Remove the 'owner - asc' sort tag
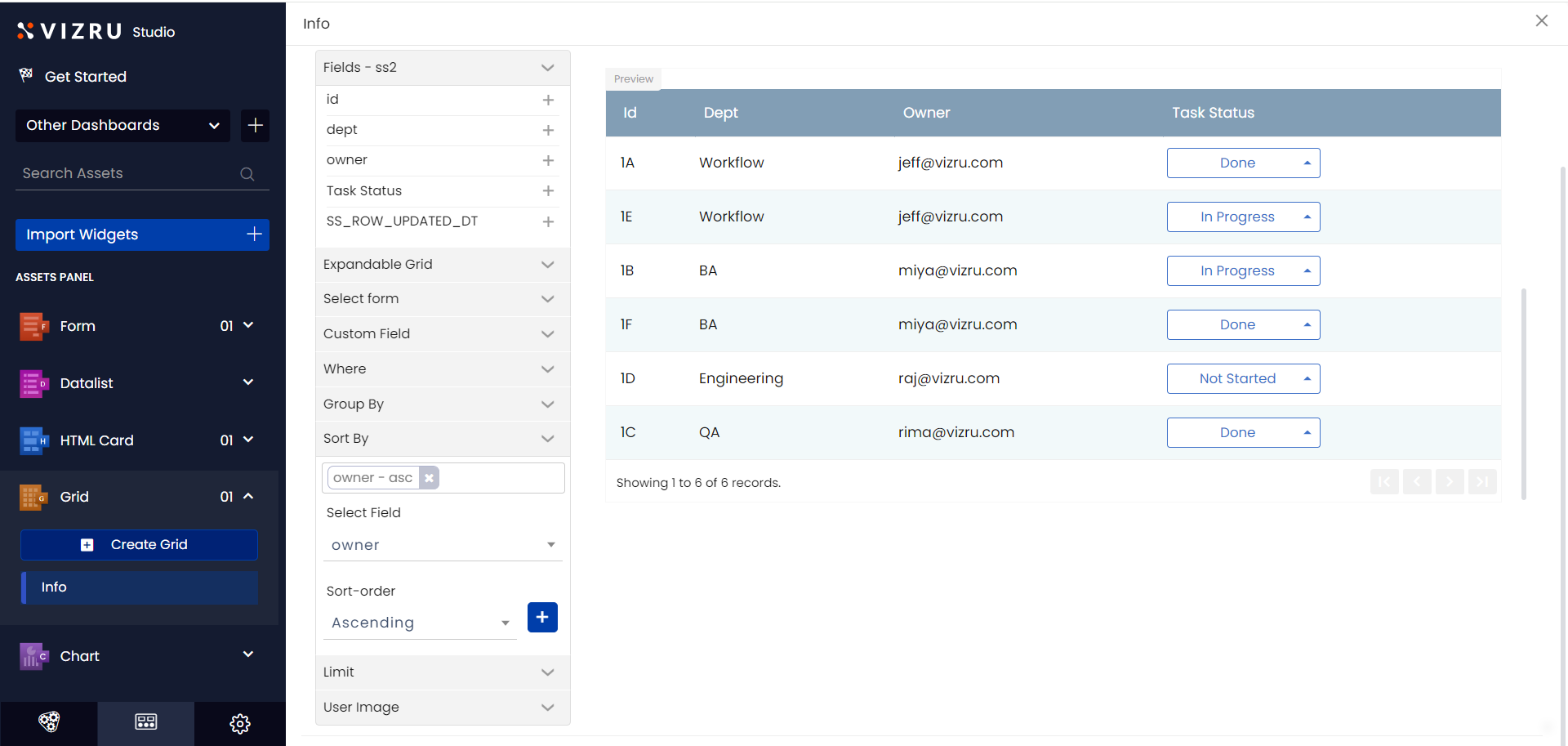This screenshot has width=1568, height=746. pos(429,478)
